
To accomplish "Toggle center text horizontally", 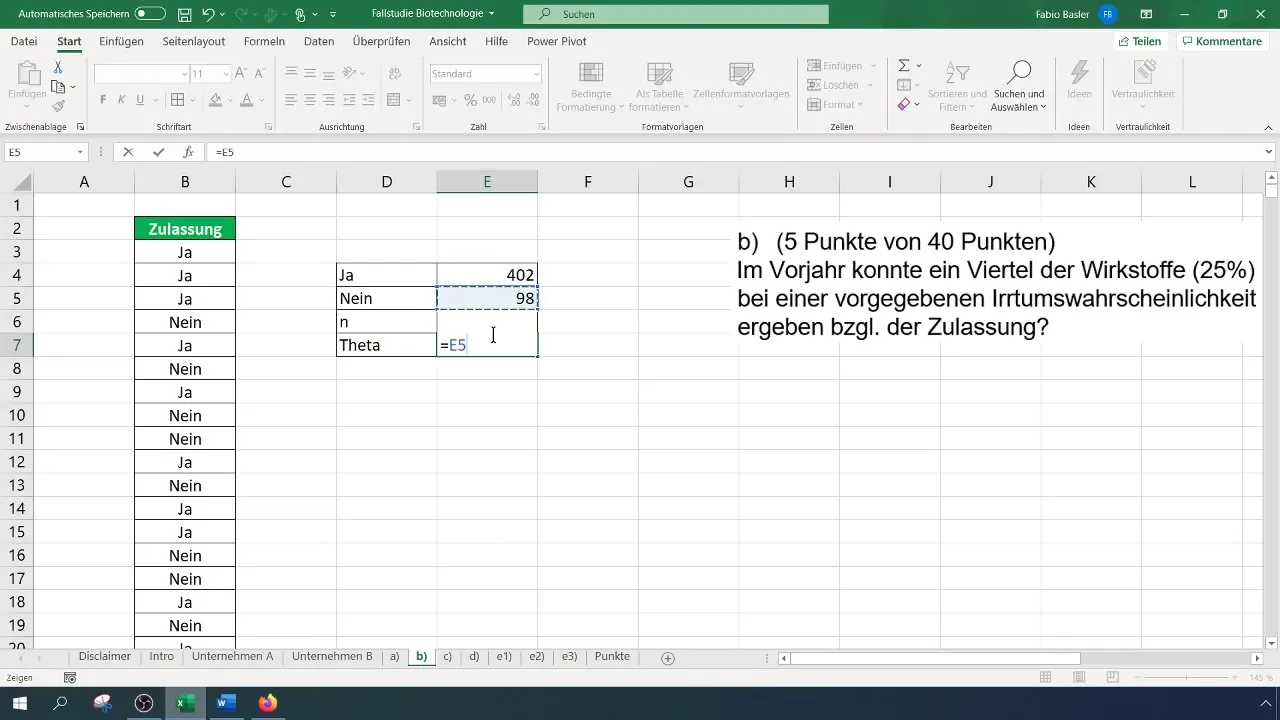I will (x=311, y=100).
